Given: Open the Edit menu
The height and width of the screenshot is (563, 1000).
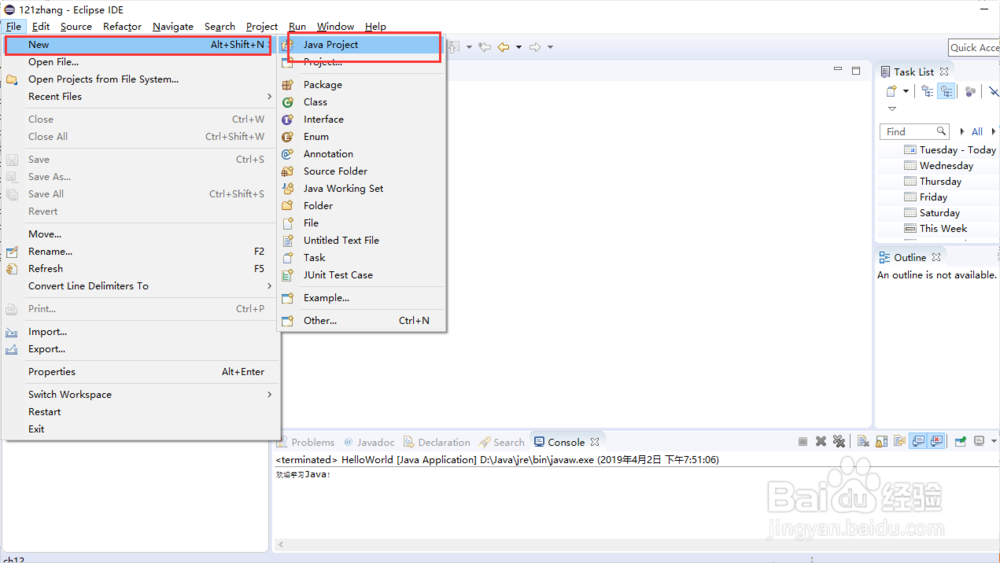Looking at the screenshot, I should pos(41,26).
